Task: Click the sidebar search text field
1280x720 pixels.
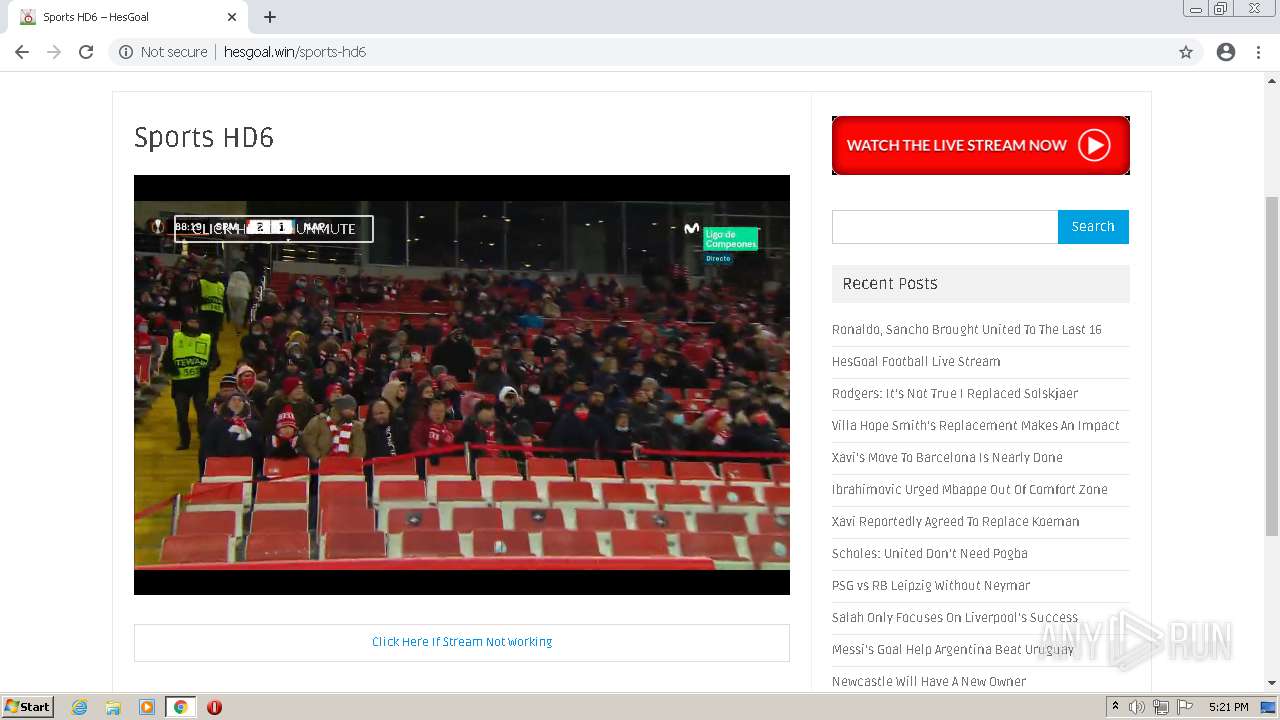Action: tap(945, 227)
